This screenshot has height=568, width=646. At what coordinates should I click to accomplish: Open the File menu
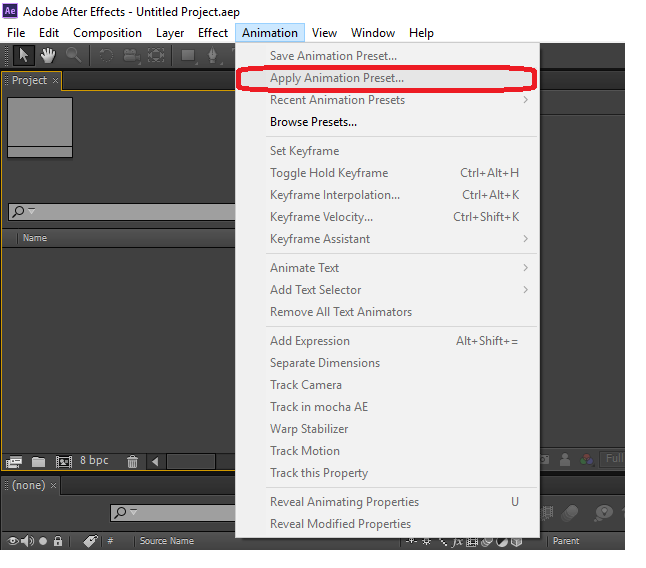(16, 33)
